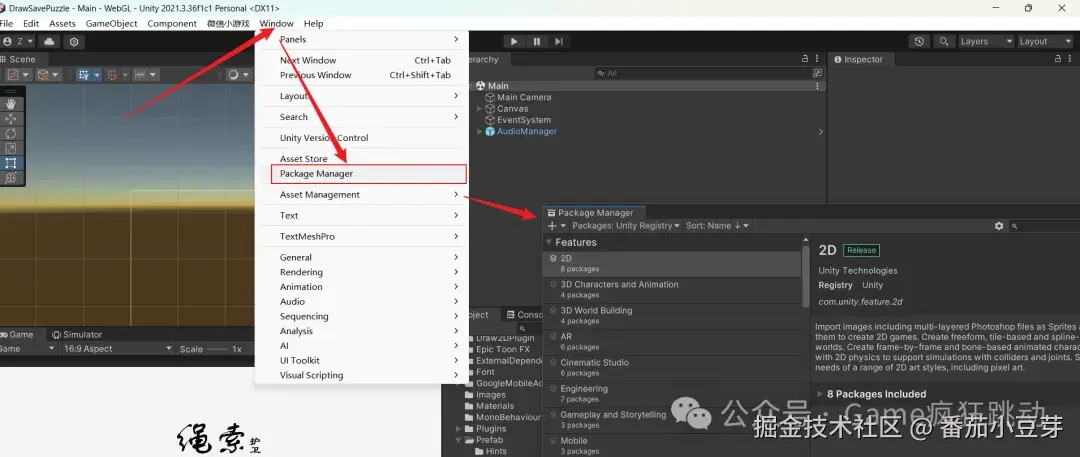Open the Packages: Unity Registry dropdown
Image resolution: width=1080 pixels, height=457 pixels.
coord(625,226)
